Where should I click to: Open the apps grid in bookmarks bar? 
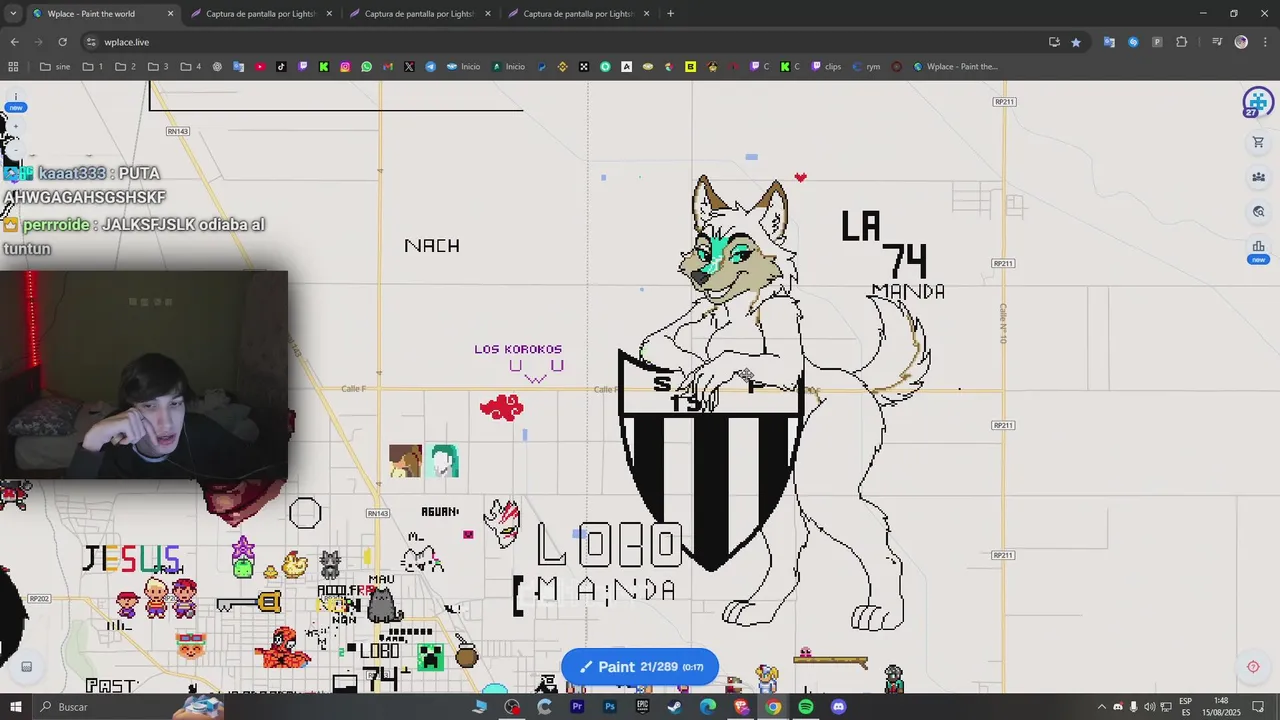(13, 67)
